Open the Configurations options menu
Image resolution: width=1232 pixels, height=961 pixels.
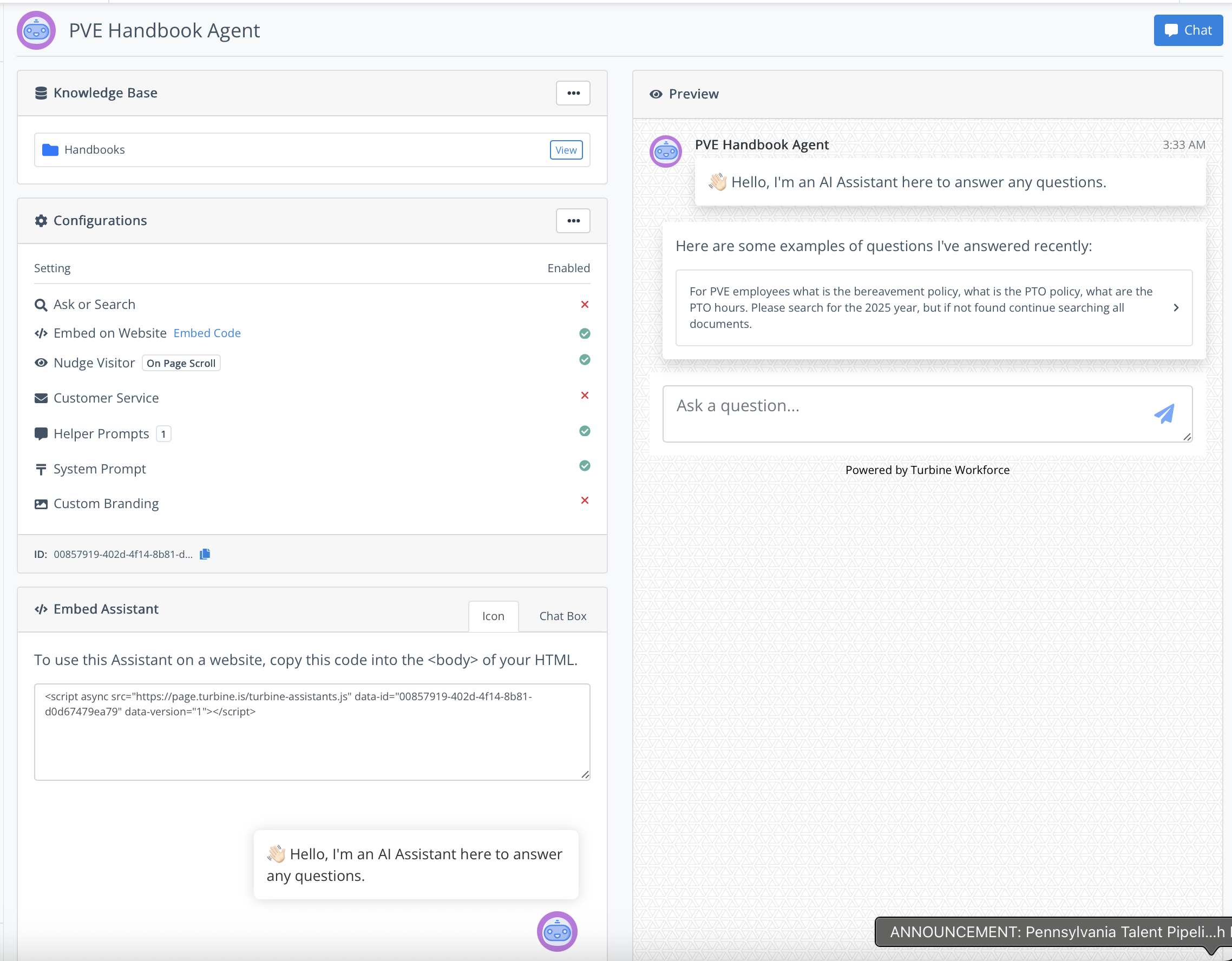coord(573,221)
